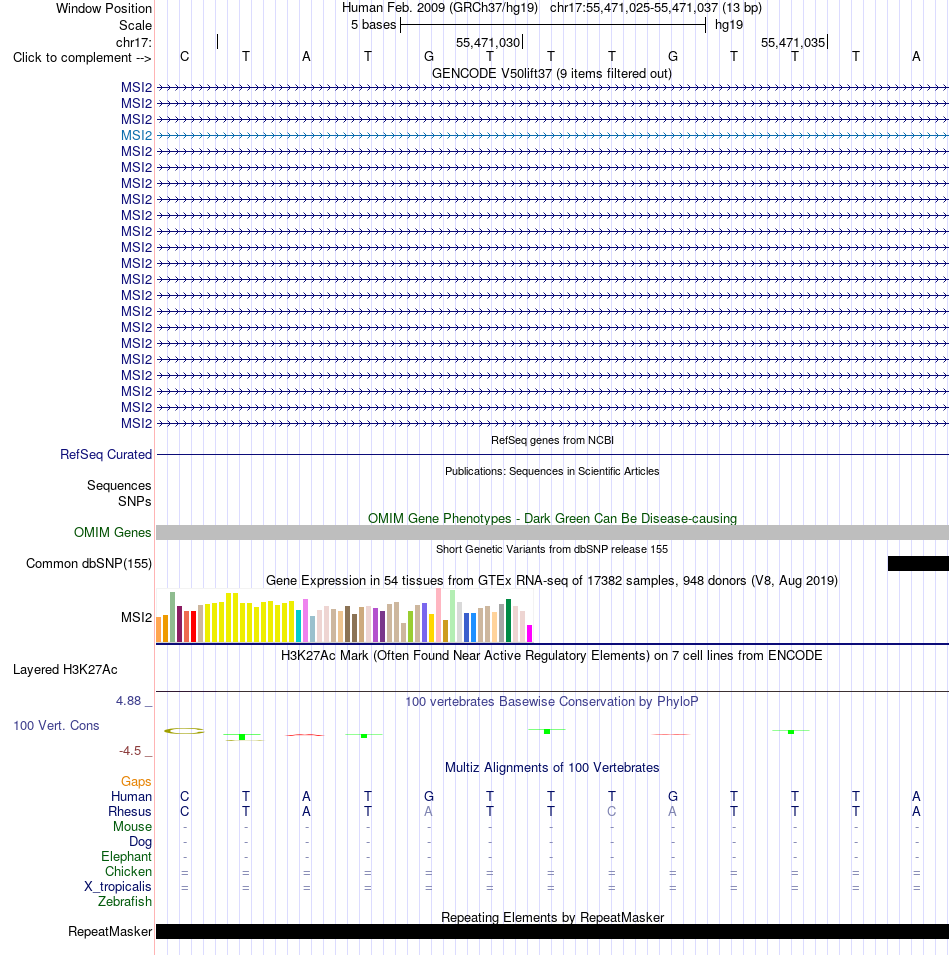950x955 pixels.
Task: Click the 'hg19' label beside the scale bar
Action: click(729, 25)
